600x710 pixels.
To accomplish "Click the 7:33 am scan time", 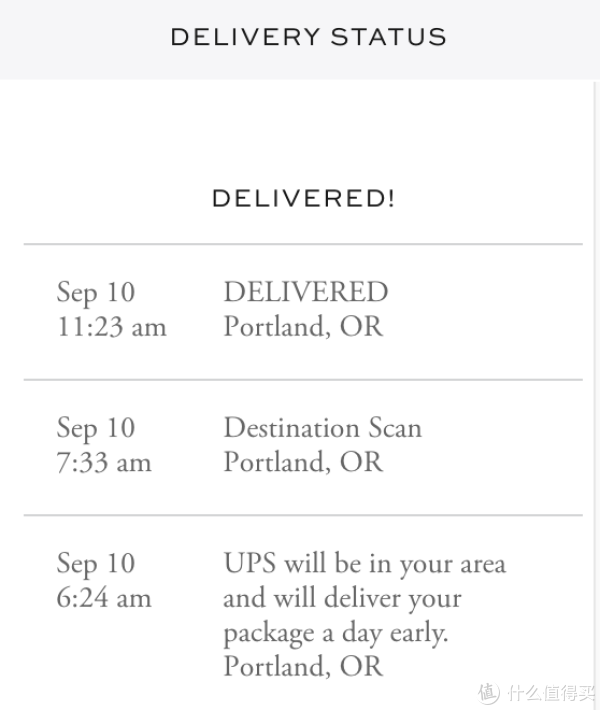I will [104, 462].
